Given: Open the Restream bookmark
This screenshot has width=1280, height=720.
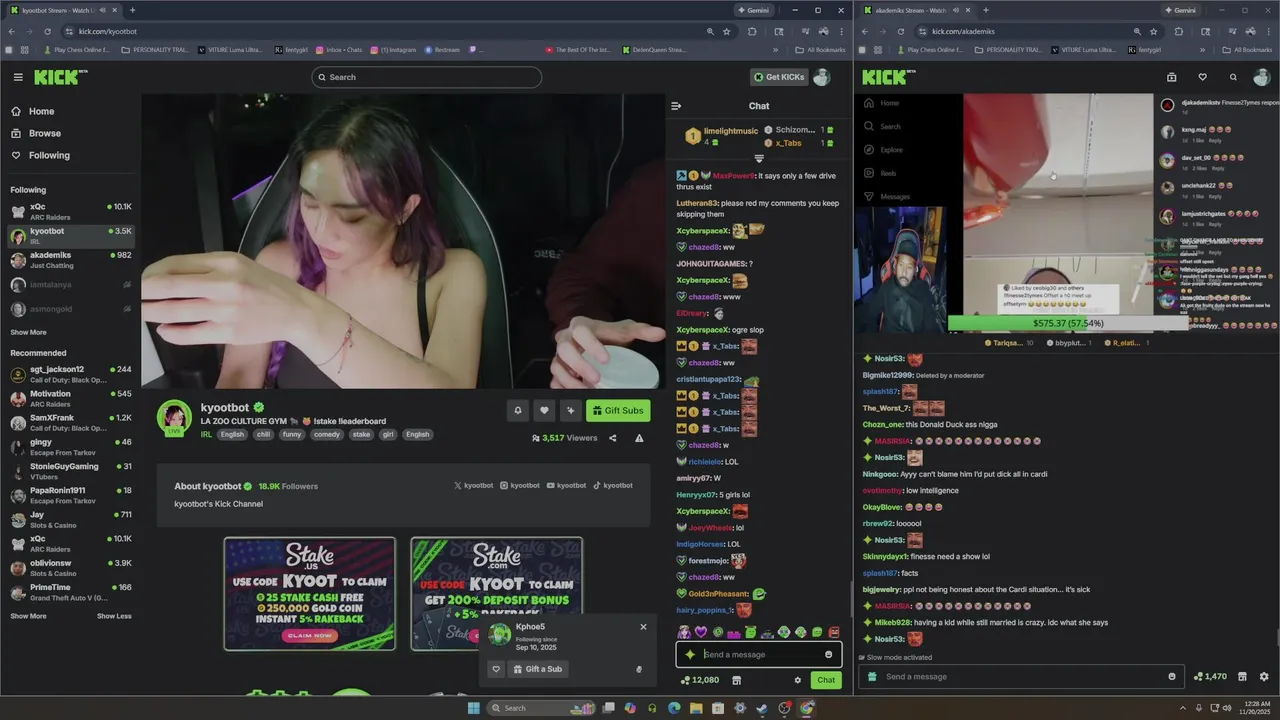Looking at the screenshot, I should click(x=442, y=49).
